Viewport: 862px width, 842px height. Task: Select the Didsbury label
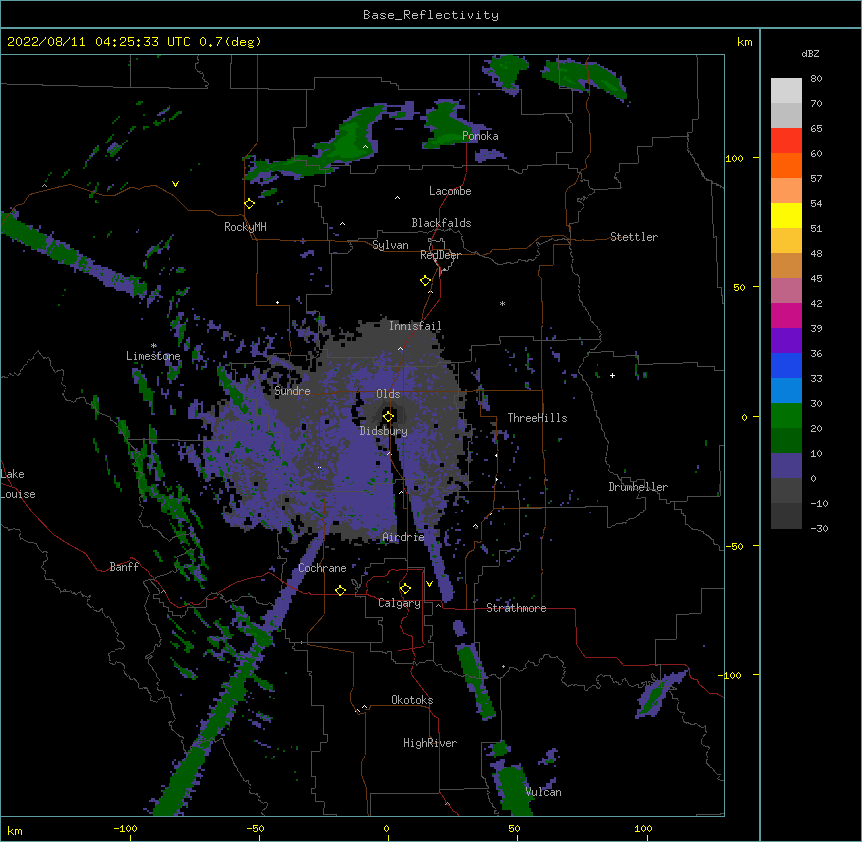(x=384, y=431)
